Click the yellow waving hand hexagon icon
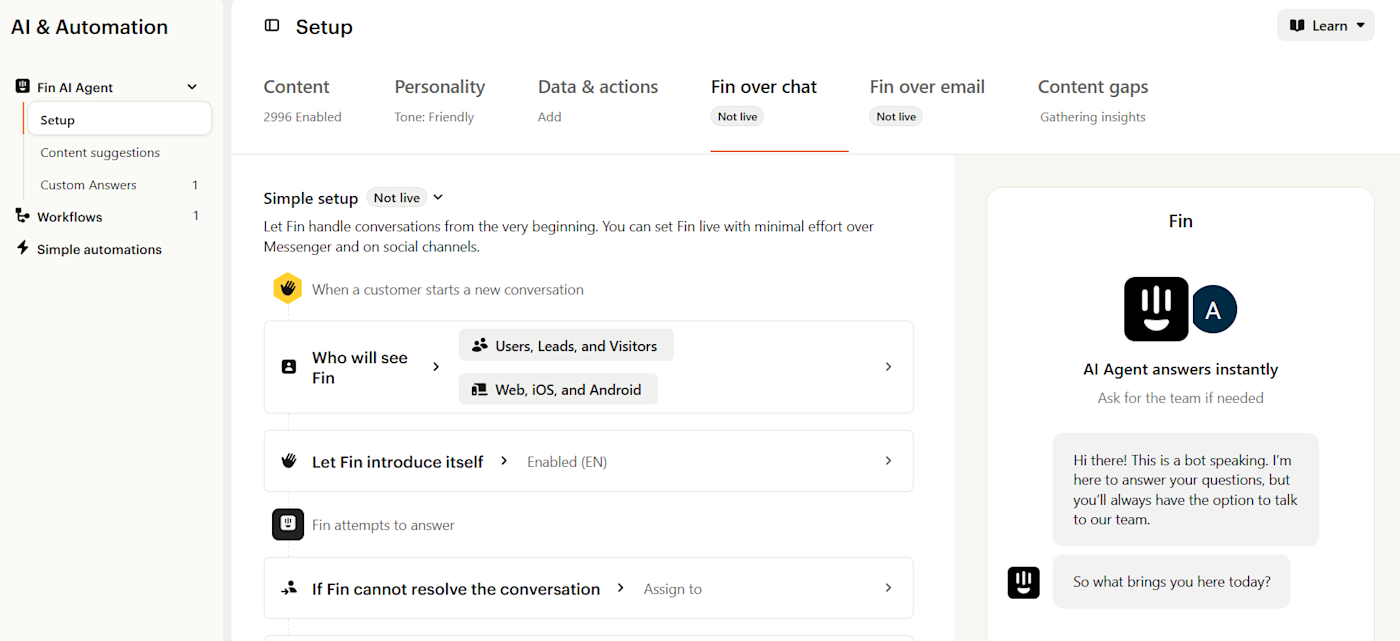Image resolution: width=1400 pixels, height=641 pixels. (x=288, y=289)
